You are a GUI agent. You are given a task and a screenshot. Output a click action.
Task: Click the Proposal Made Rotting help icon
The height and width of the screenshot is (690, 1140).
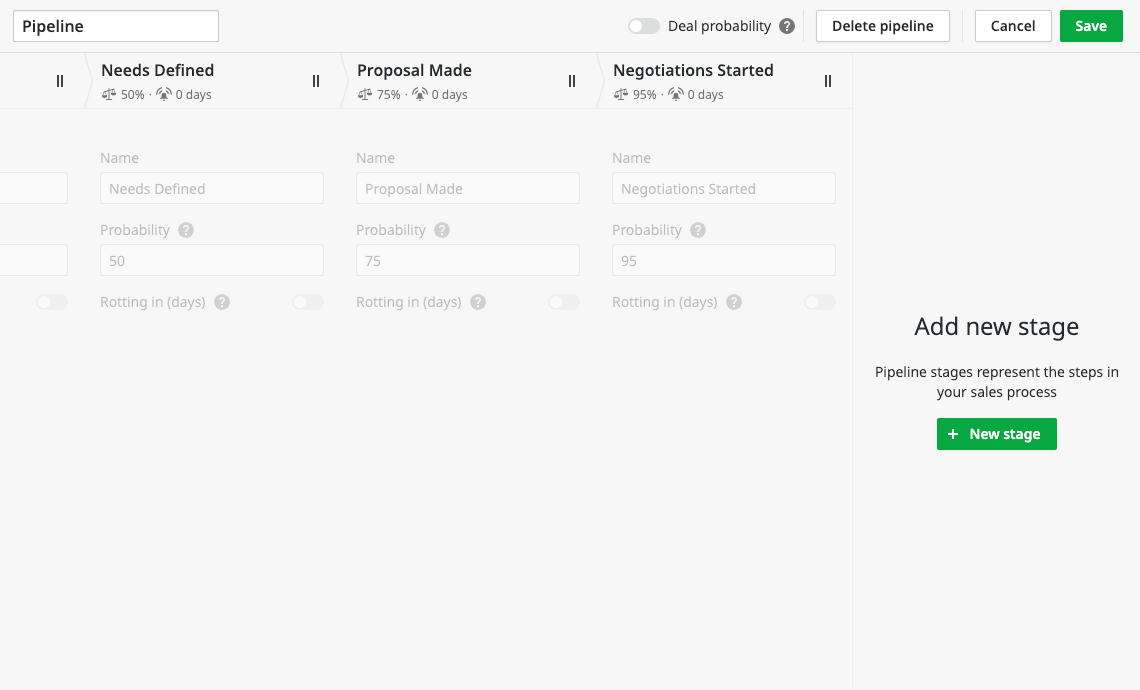478,302
